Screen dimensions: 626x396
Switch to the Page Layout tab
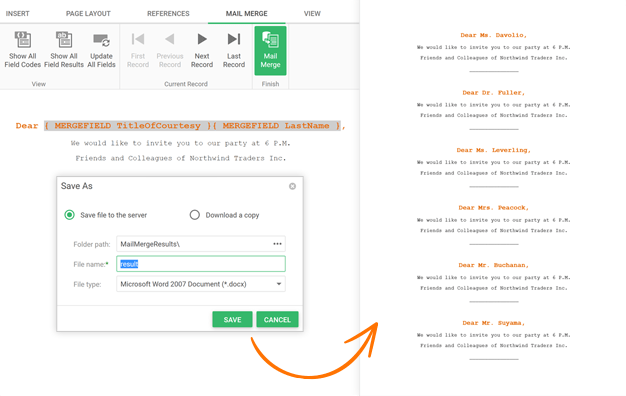pyautogui.click(x=88, y=14)
